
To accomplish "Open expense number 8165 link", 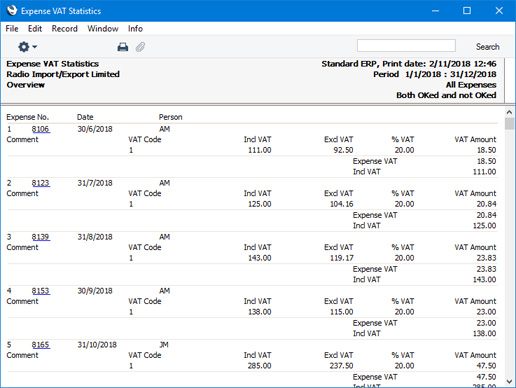I will coord(41,345).
